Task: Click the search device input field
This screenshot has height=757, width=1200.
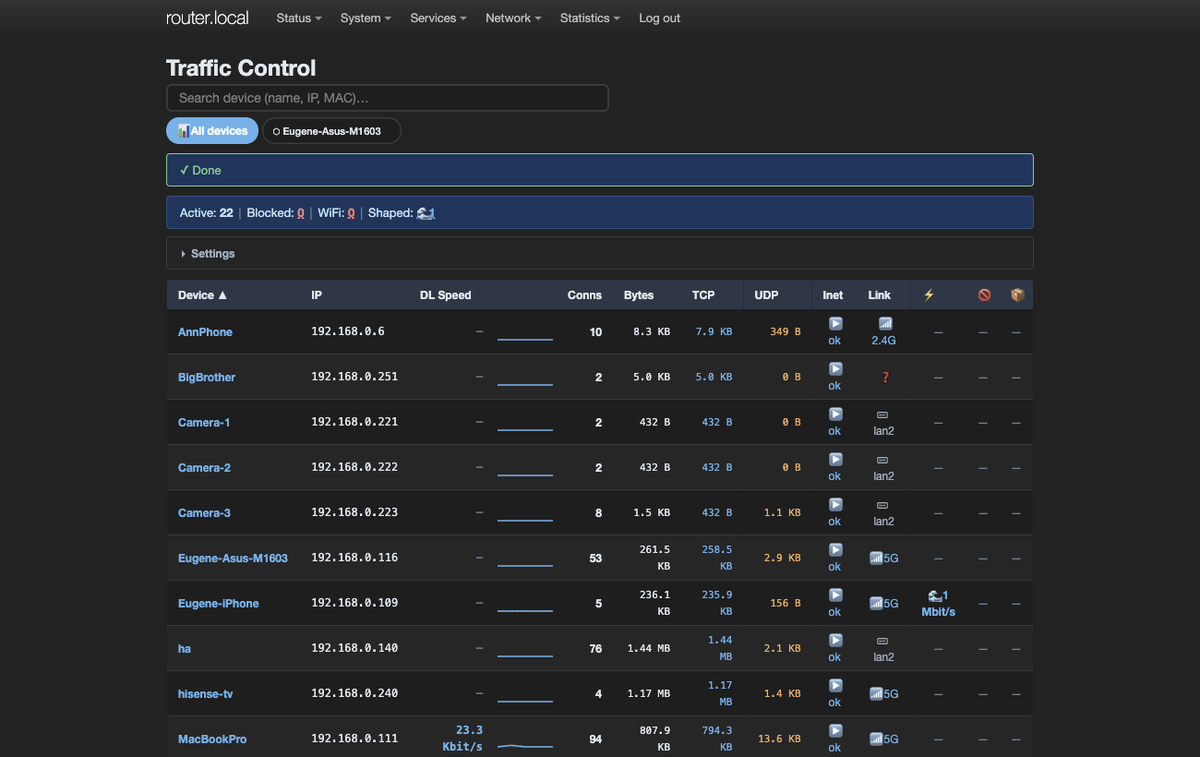Action: click(x=387, y=98)
